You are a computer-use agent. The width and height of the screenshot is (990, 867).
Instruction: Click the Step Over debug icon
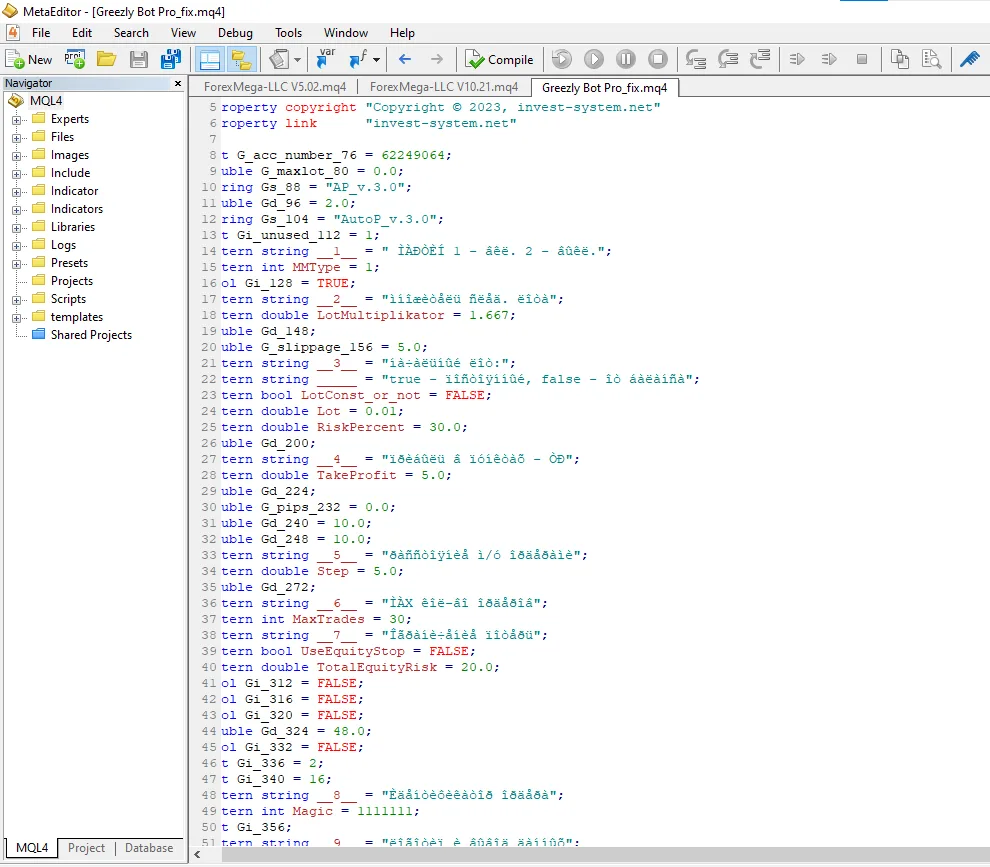coord(728,59)
